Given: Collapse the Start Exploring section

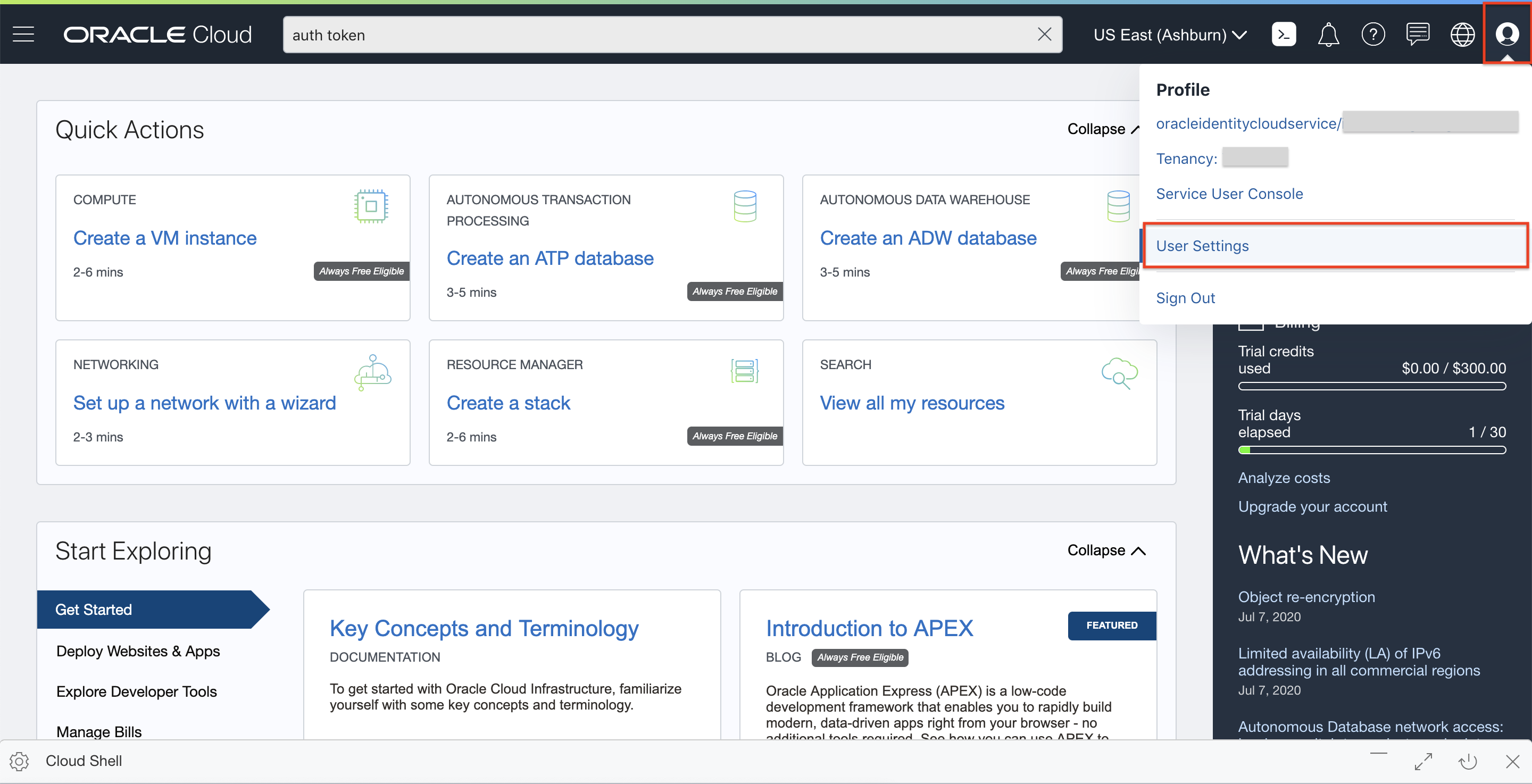Looking at the screenshot, I should pyautogui.click(x=1105, y=550).
